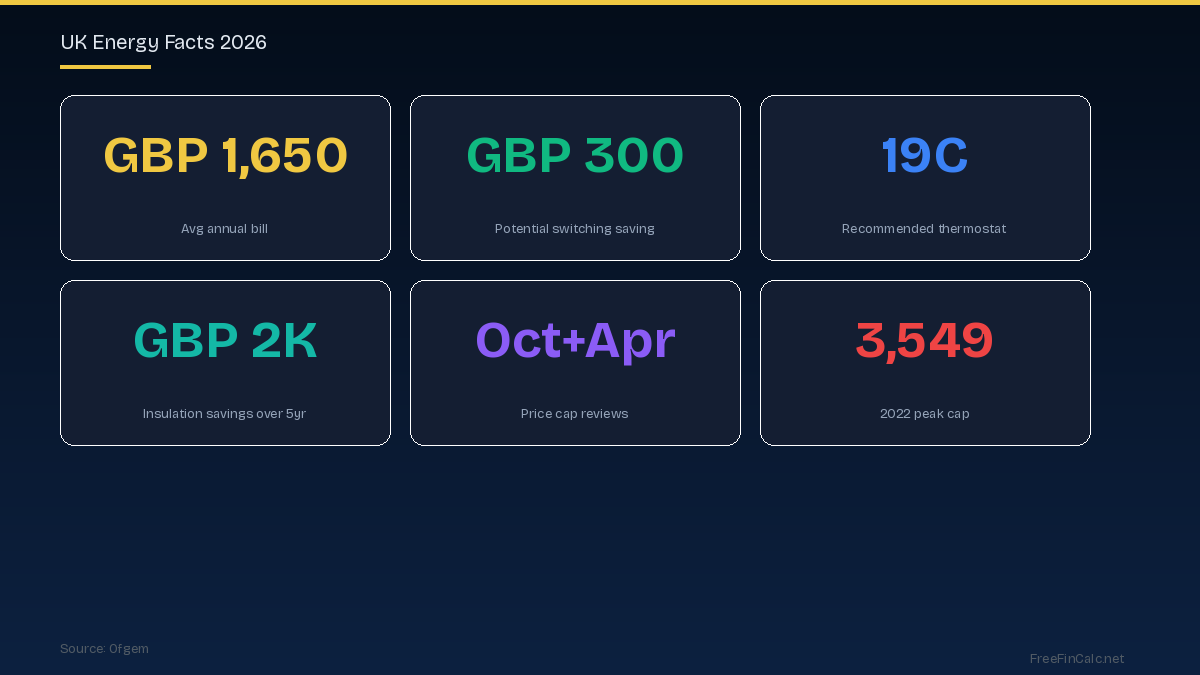The image size is (1200, 675).
Task: Open the FreeFinCalc.net link
Action: click(1076, 659)
